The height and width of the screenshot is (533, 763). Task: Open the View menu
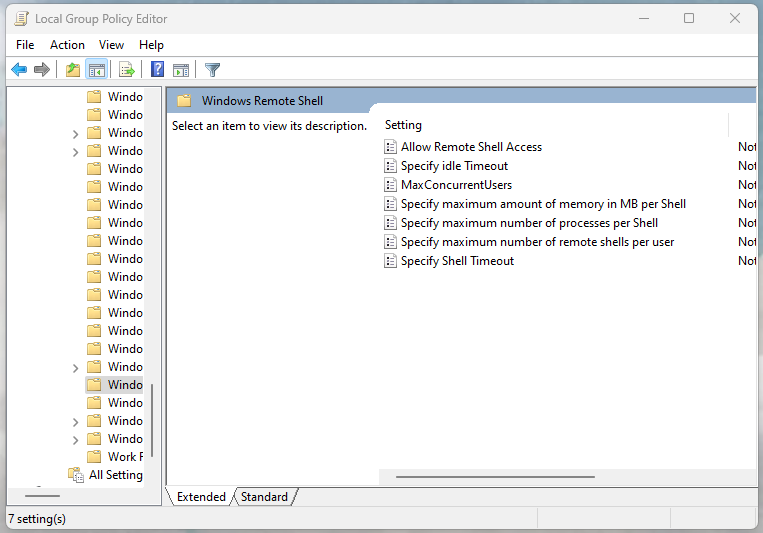[111, 45]
